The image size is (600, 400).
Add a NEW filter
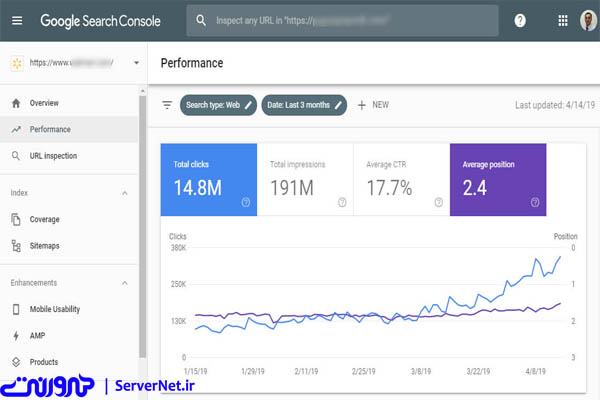[373, 104]
